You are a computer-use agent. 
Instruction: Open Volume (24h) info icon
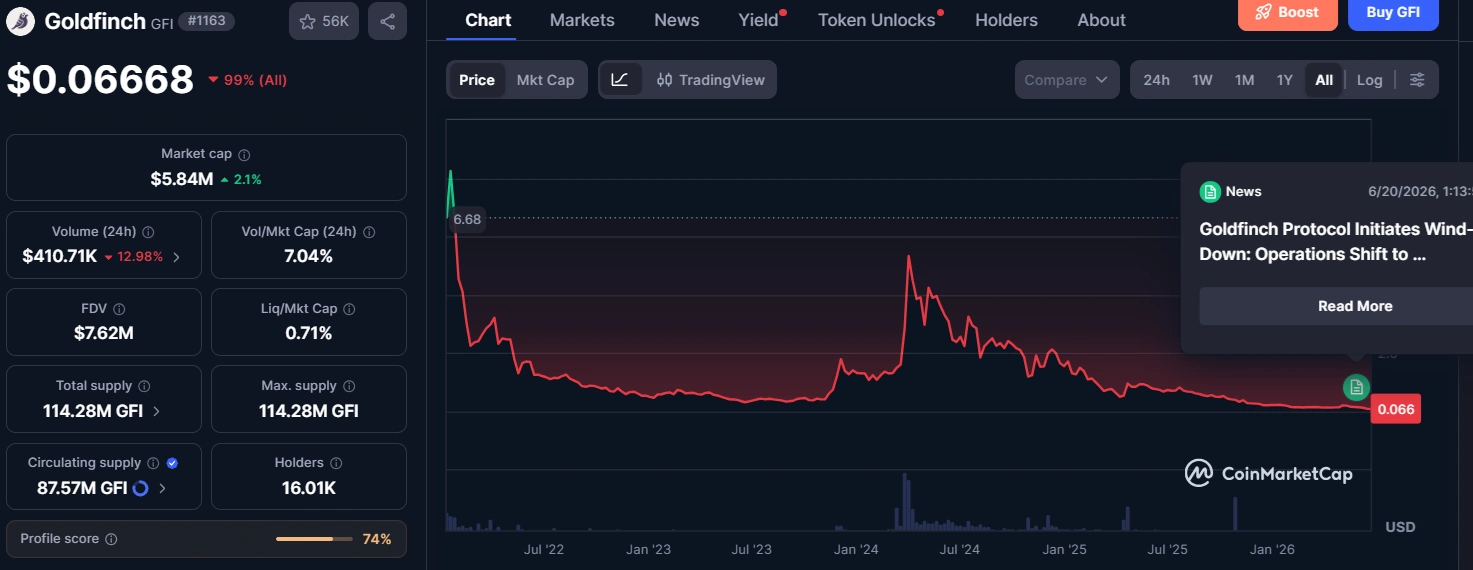[148, 232]
